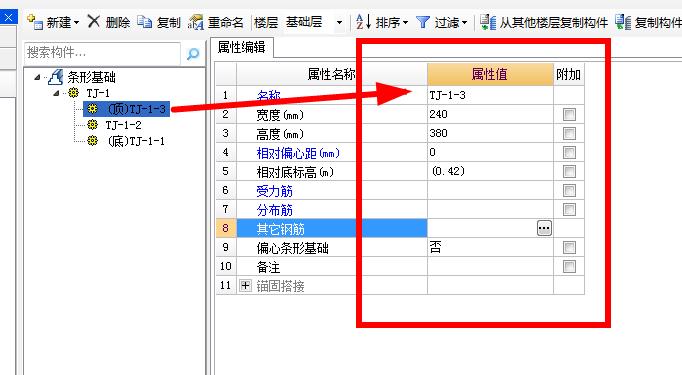Open the 排序 dropdown arrow
The image size is (682, 375).
tap(405, 23)
